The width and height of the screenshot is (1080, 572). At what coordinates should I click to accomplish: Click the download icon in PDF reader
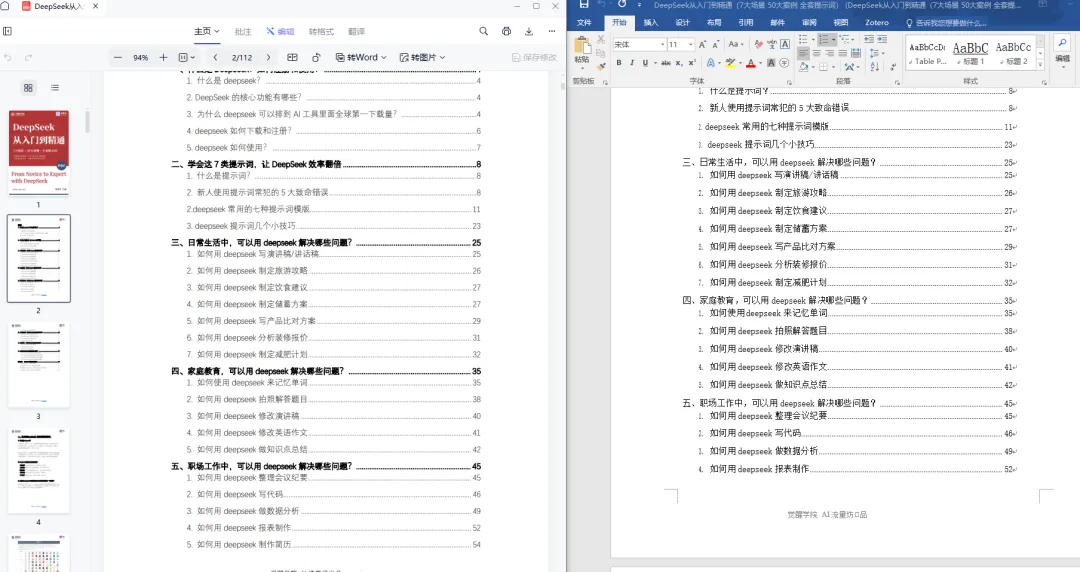[529, 31]
